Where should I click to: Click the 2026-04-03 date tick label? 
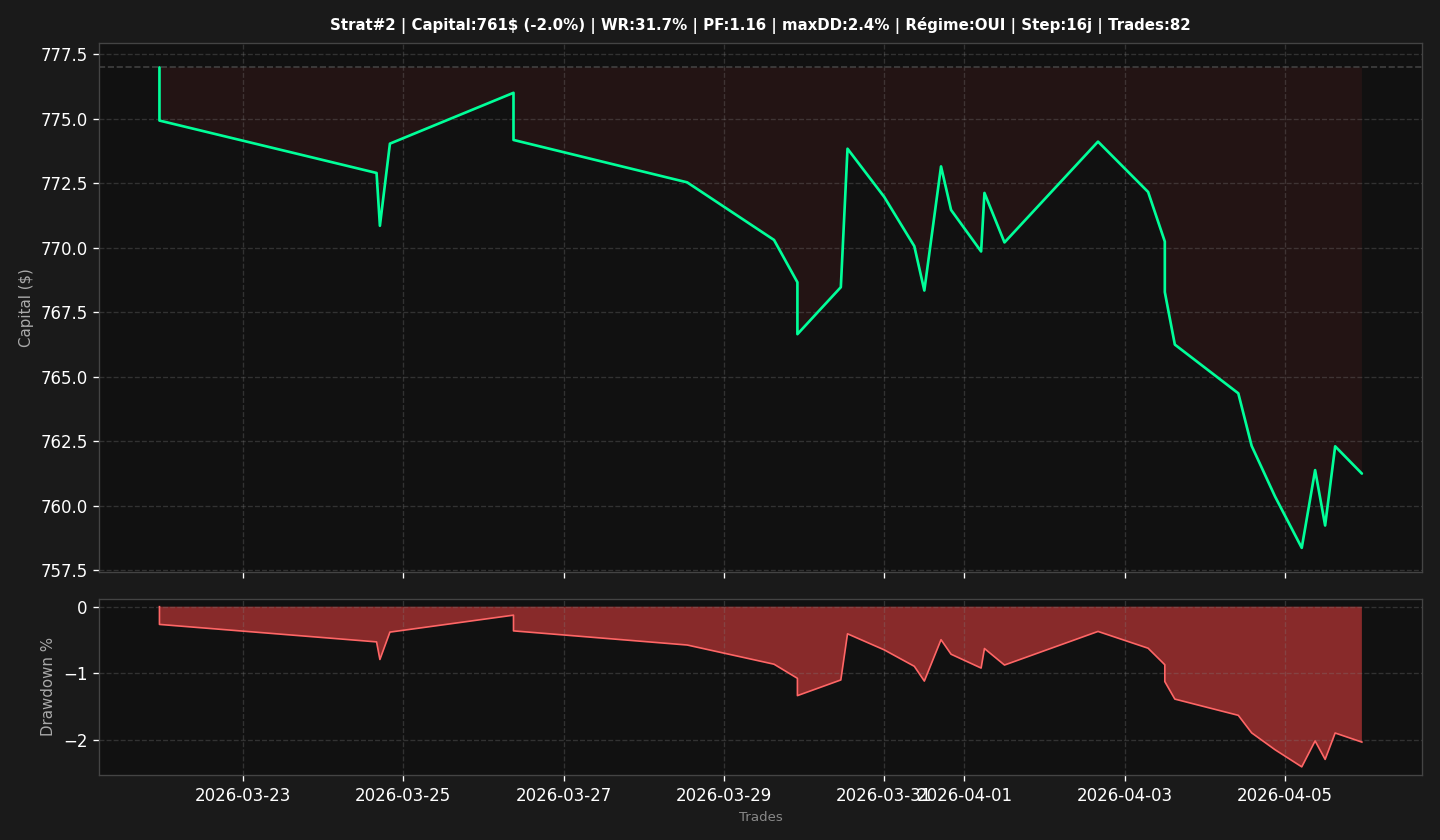(x=1125, y=795)
